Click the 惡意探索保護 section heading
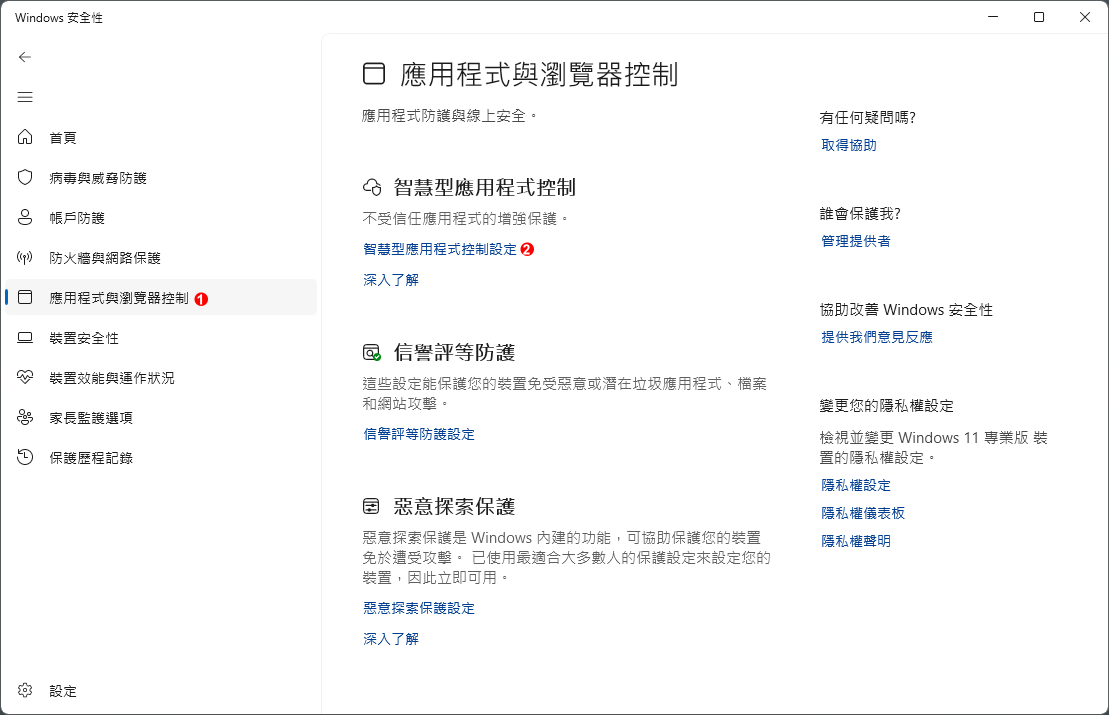The image size is (1109, 715). [454, 506]
